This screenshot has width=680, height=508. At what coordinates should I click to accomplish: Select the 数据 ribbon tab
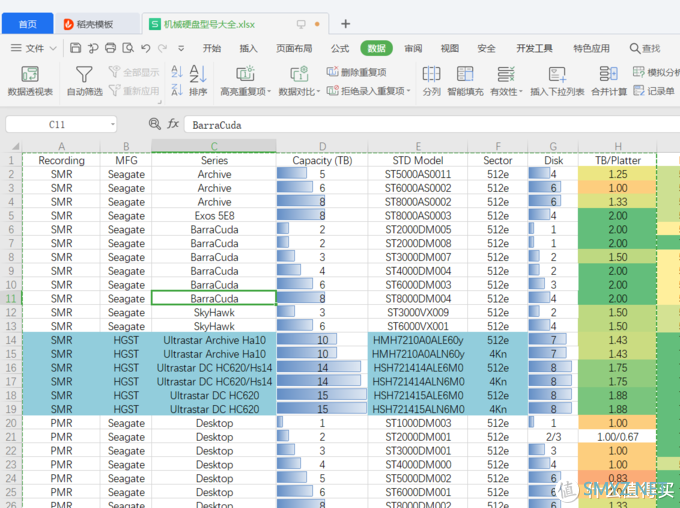tap(376, 48)
